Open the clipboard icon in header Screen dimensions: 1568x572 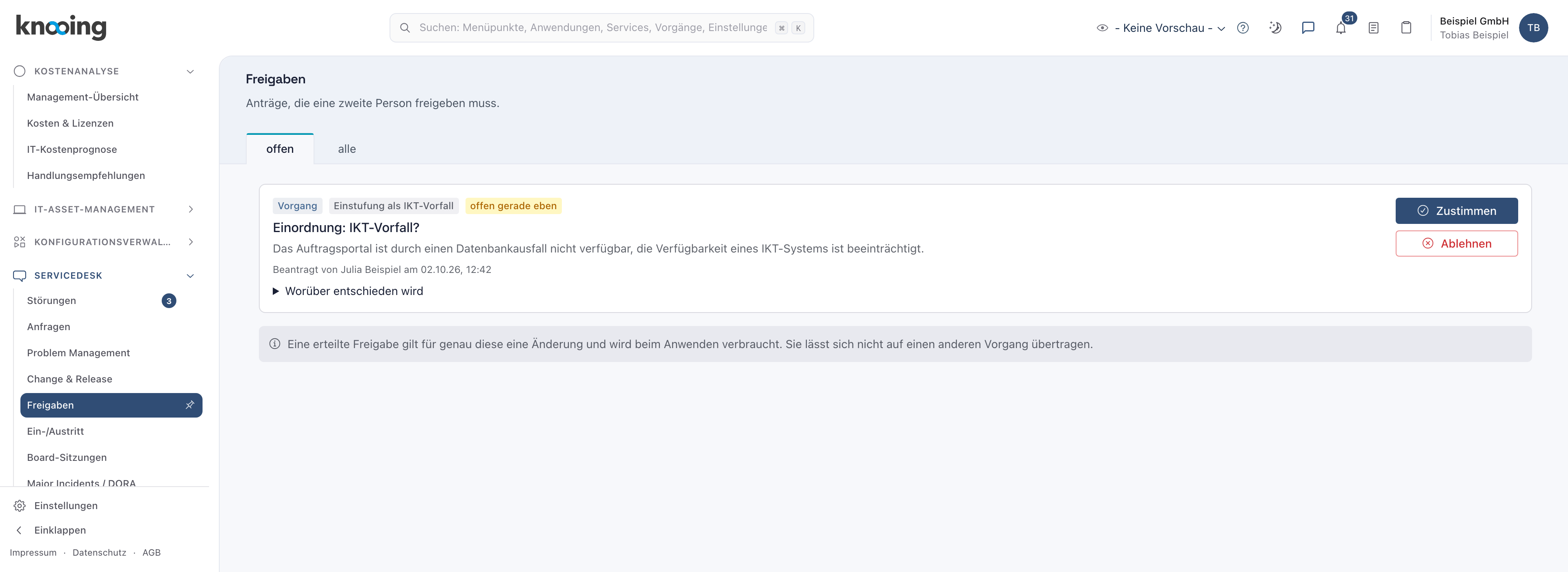point(1406,28)
